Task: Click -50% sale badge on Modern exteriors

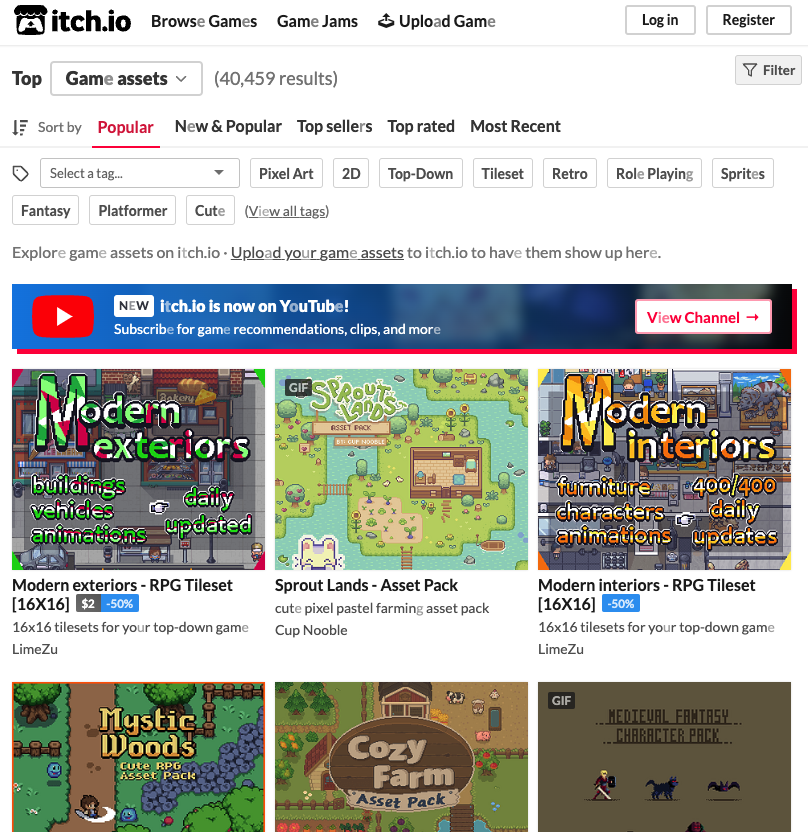Action: point(119,604)
